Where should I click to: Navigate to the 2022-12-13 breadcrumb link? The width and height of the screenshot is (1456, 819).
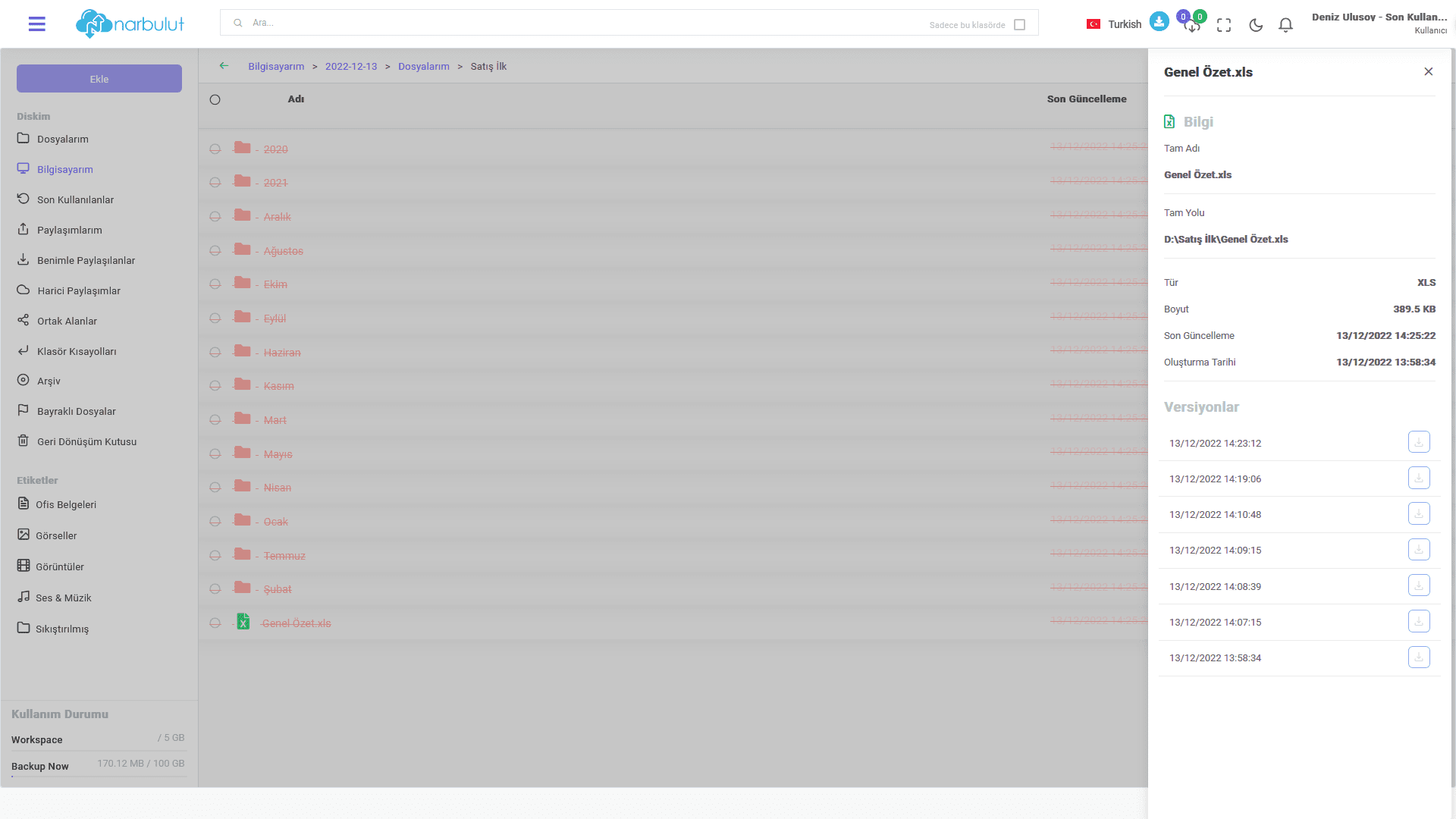pos(350,67)
